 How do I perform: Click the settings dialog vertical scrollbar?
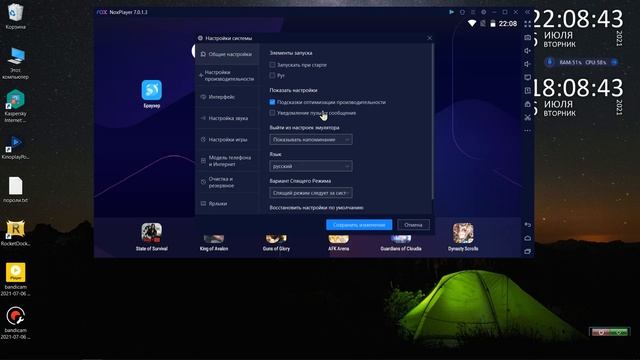click(432, 122)
